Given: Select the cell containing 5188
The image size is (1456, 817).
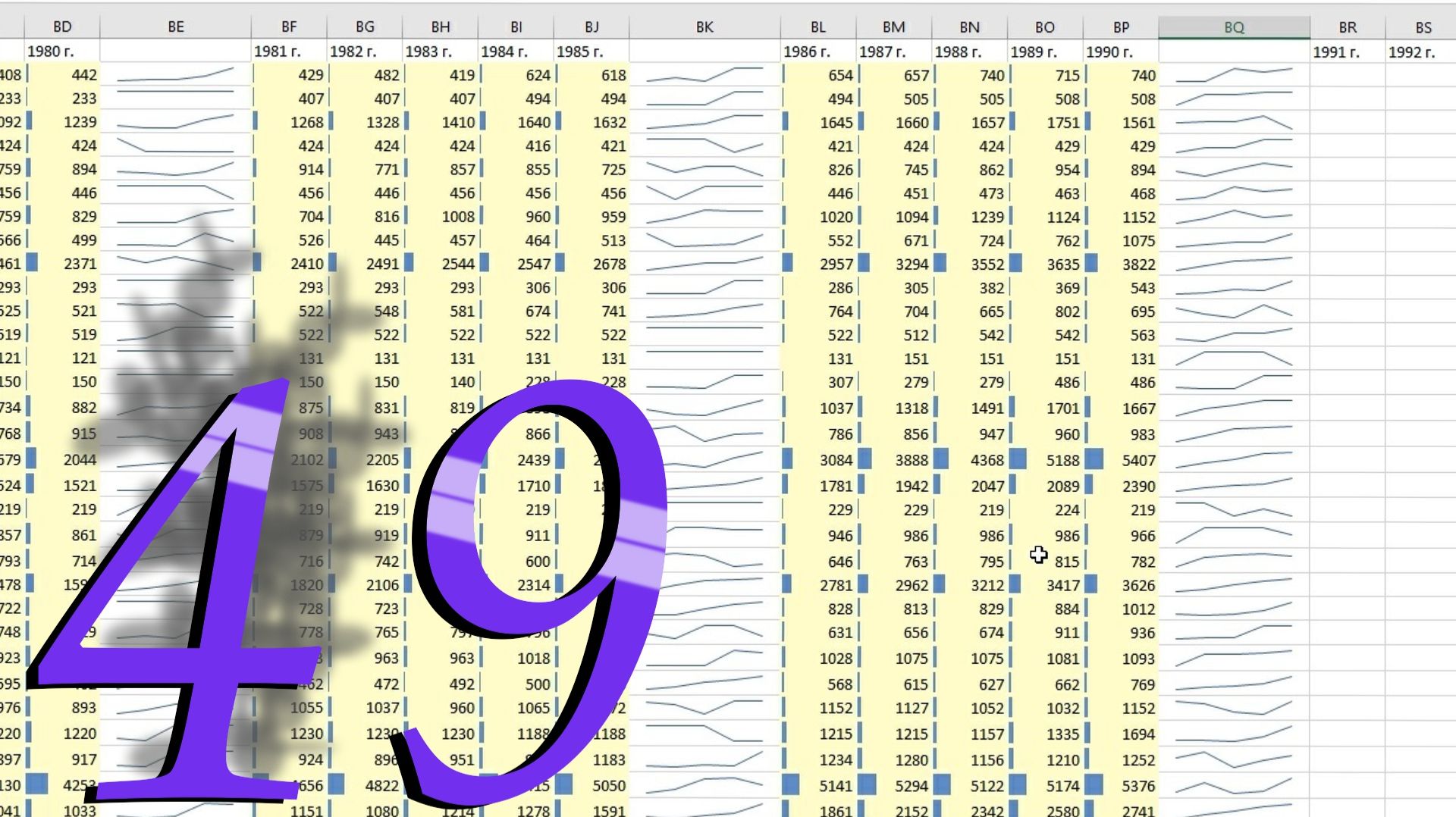Looking at the screenshot, I should click(x=1045, y=460).
